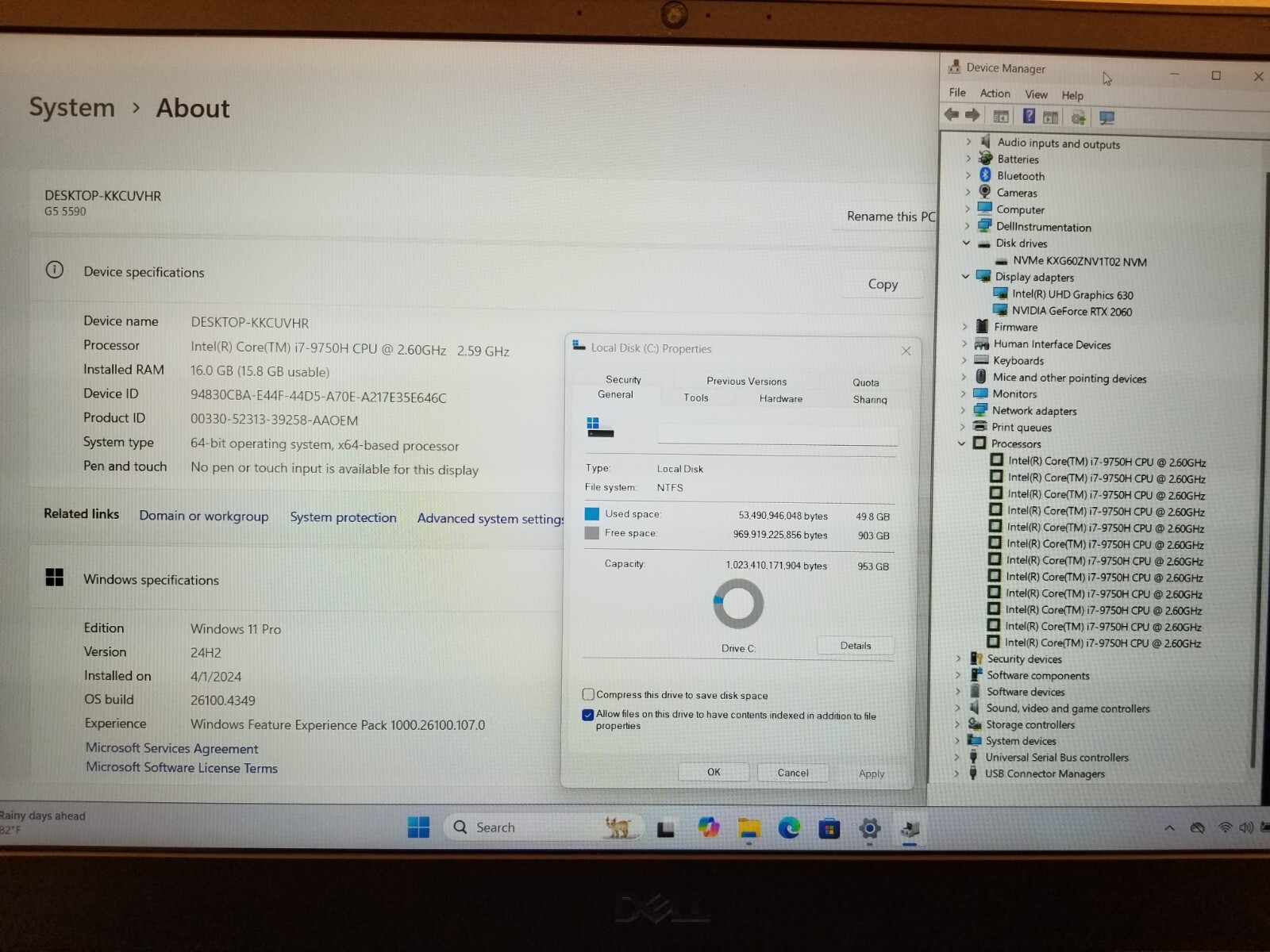Image resolution: width=1270 pixels, height=952 pixels.
Task: Open Microsoft Store from the taskbar
Action: pyautogui.click(x=829, y=830)
